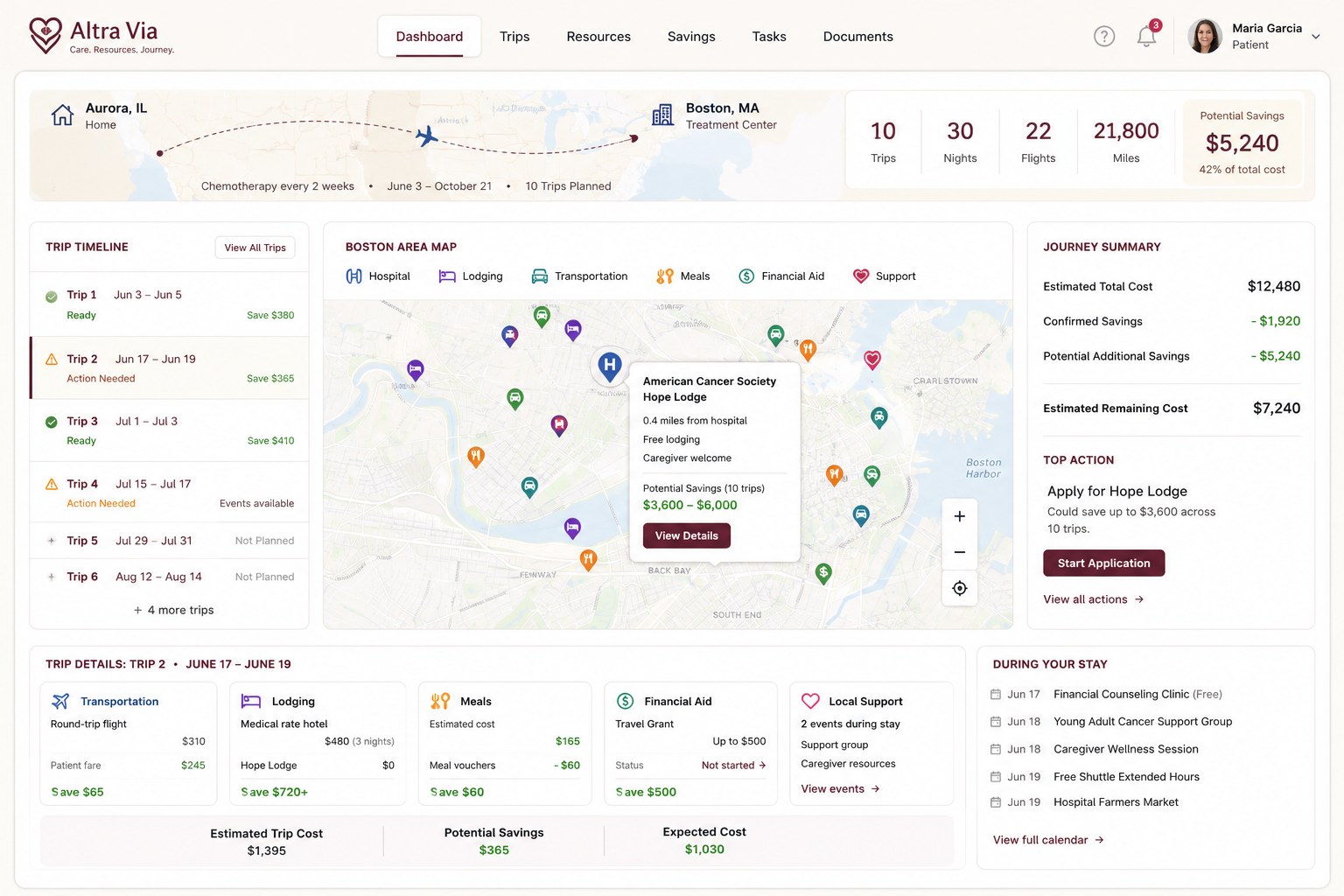Open the Trips tab

514,37
